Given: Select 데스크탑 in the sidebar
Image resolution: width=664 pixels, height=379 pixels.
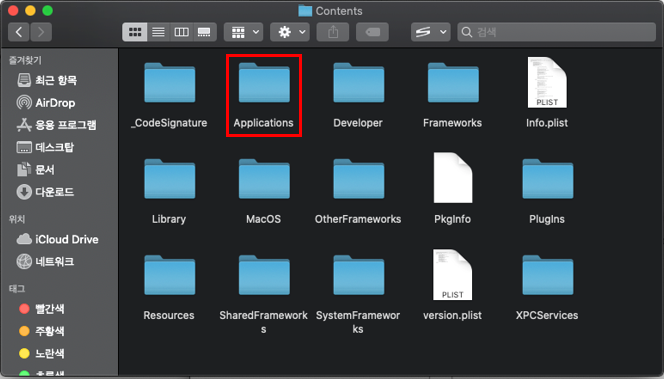Looking at the screenshot, I should [x=45, y=147].
